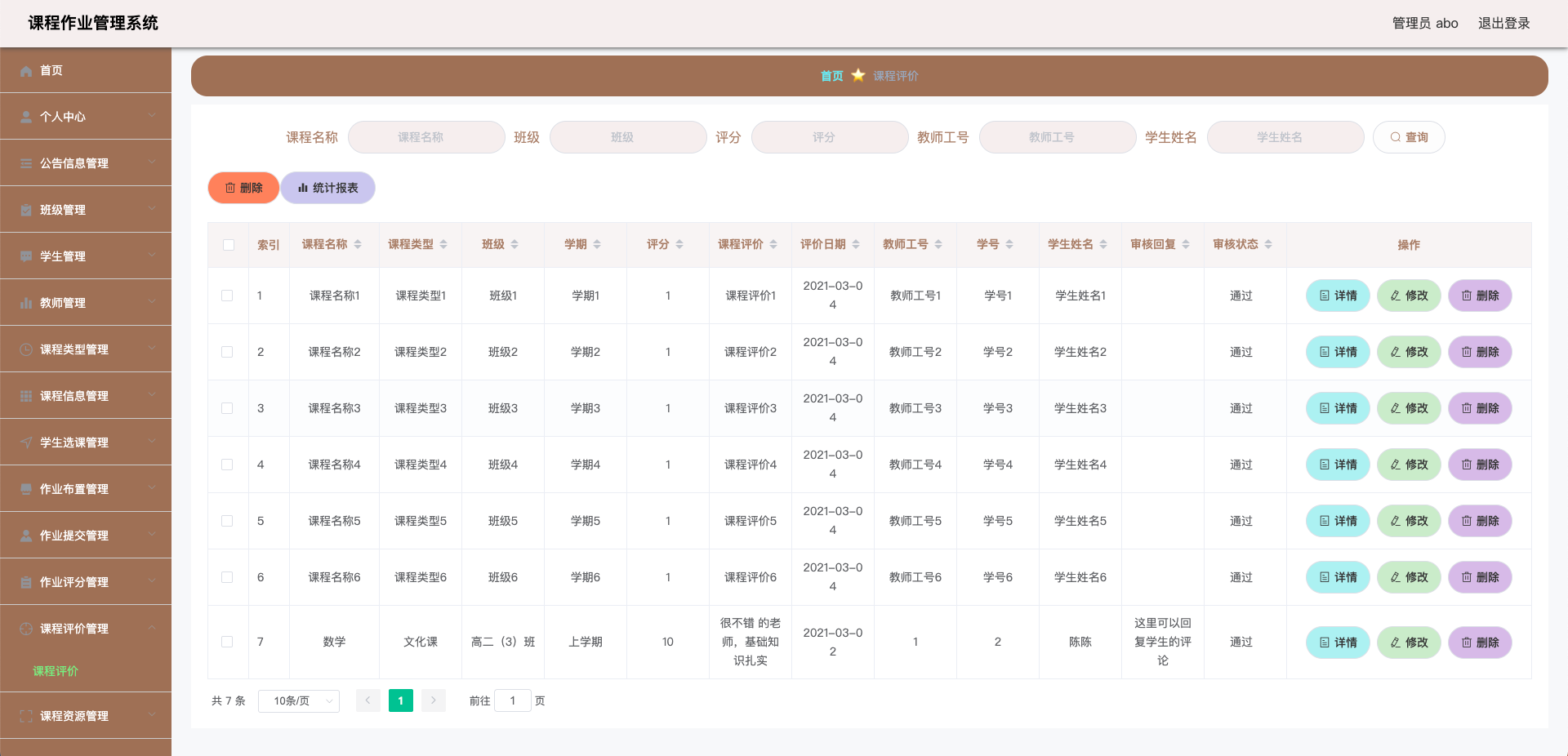The height and width of the screenshot is (756, 1568).
Task: Click the 课程资源管理 frame icon
Action: [x=26, y=716]
